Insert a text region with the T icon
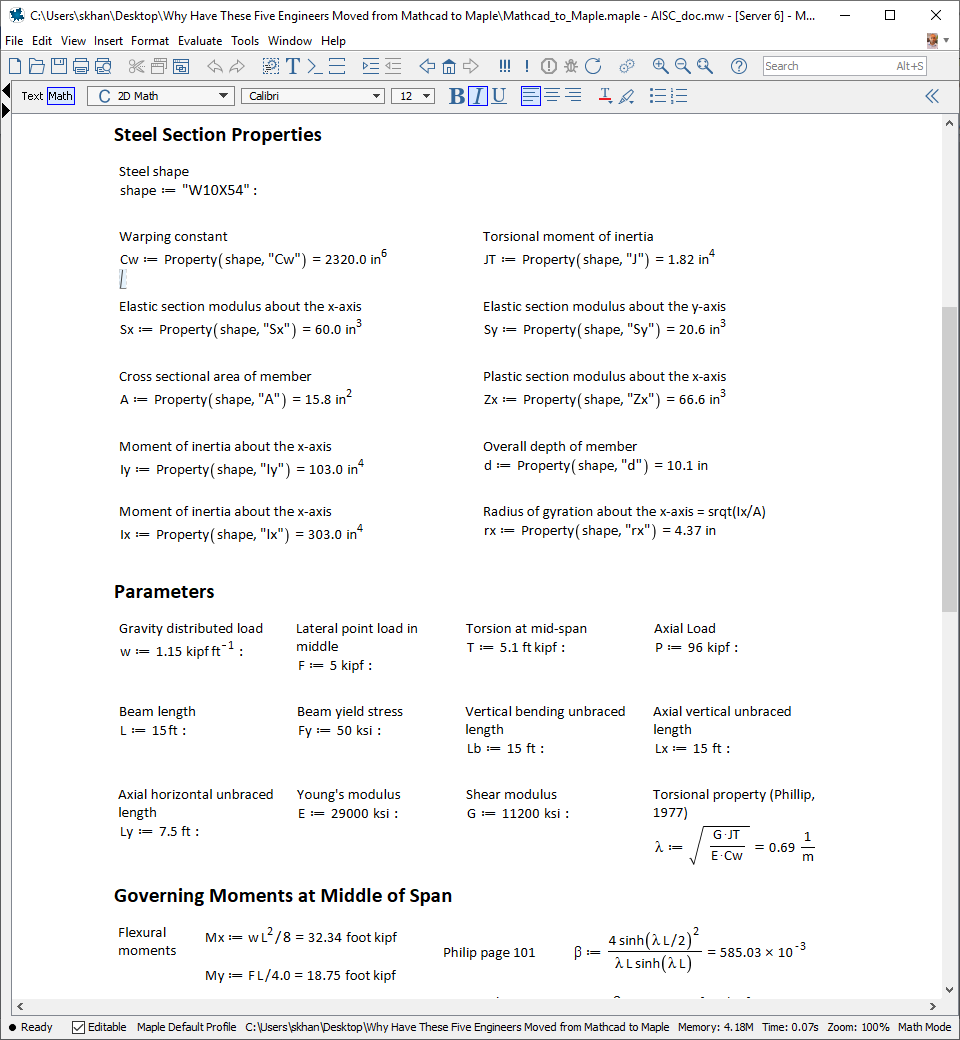 [293, 66]
